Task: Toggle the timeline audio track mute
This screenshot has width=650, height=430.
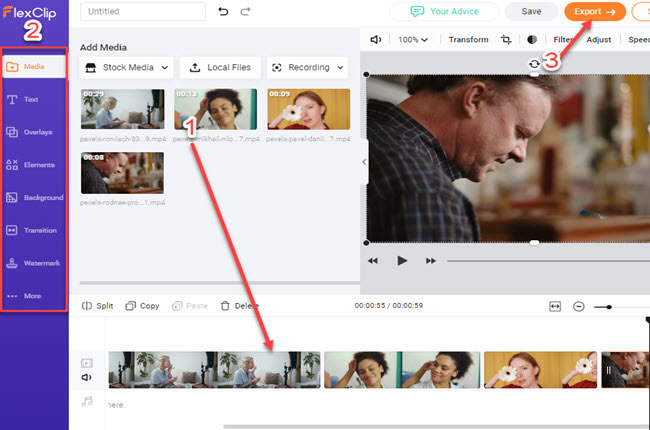Action: click(87, 377)
